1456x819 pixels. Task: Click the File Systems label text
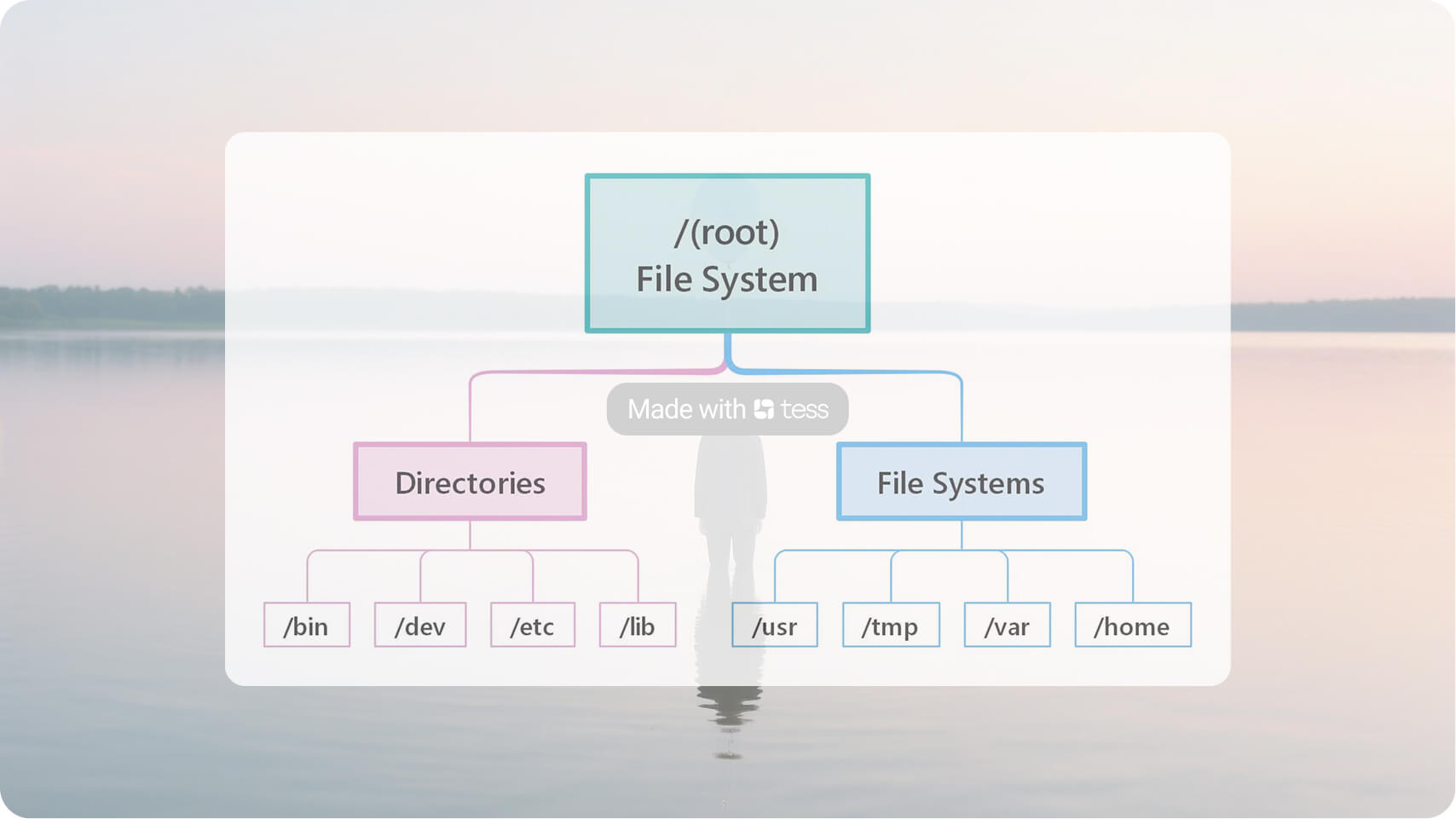(962, 483)
